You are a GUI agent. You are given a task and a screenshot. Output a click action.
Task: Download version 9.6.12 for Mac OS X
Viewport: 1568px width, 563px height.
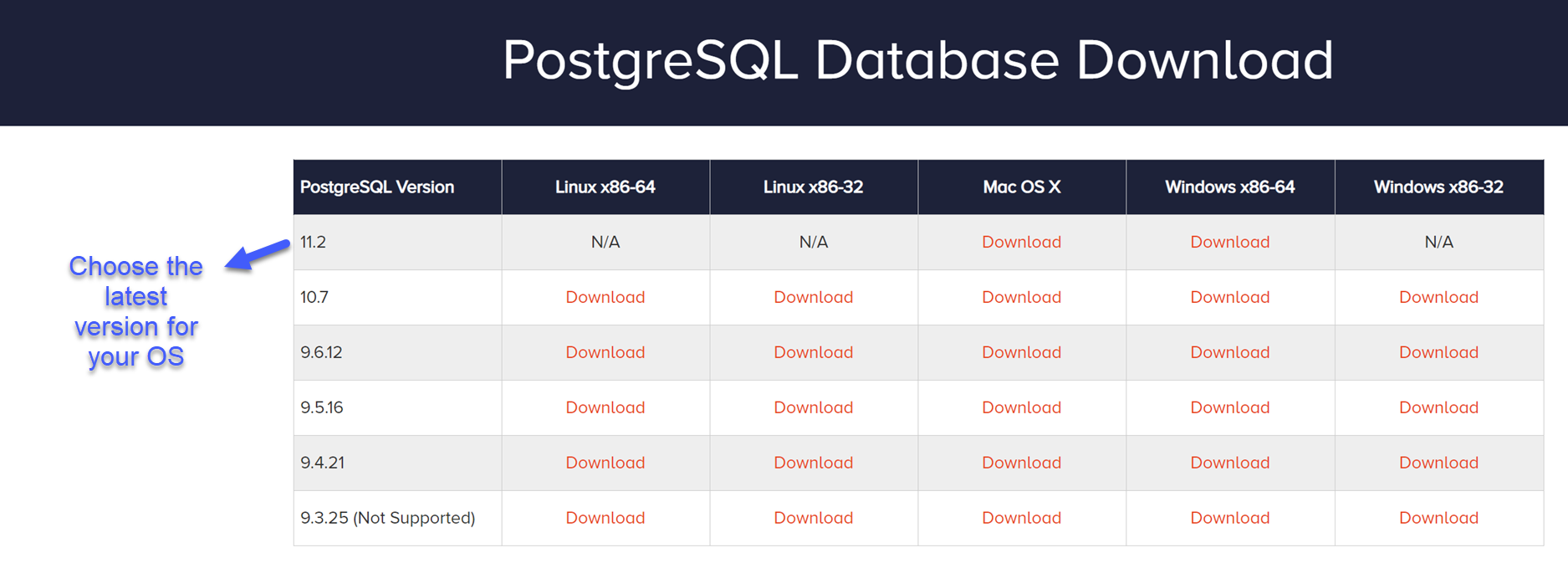(1021, 352)
